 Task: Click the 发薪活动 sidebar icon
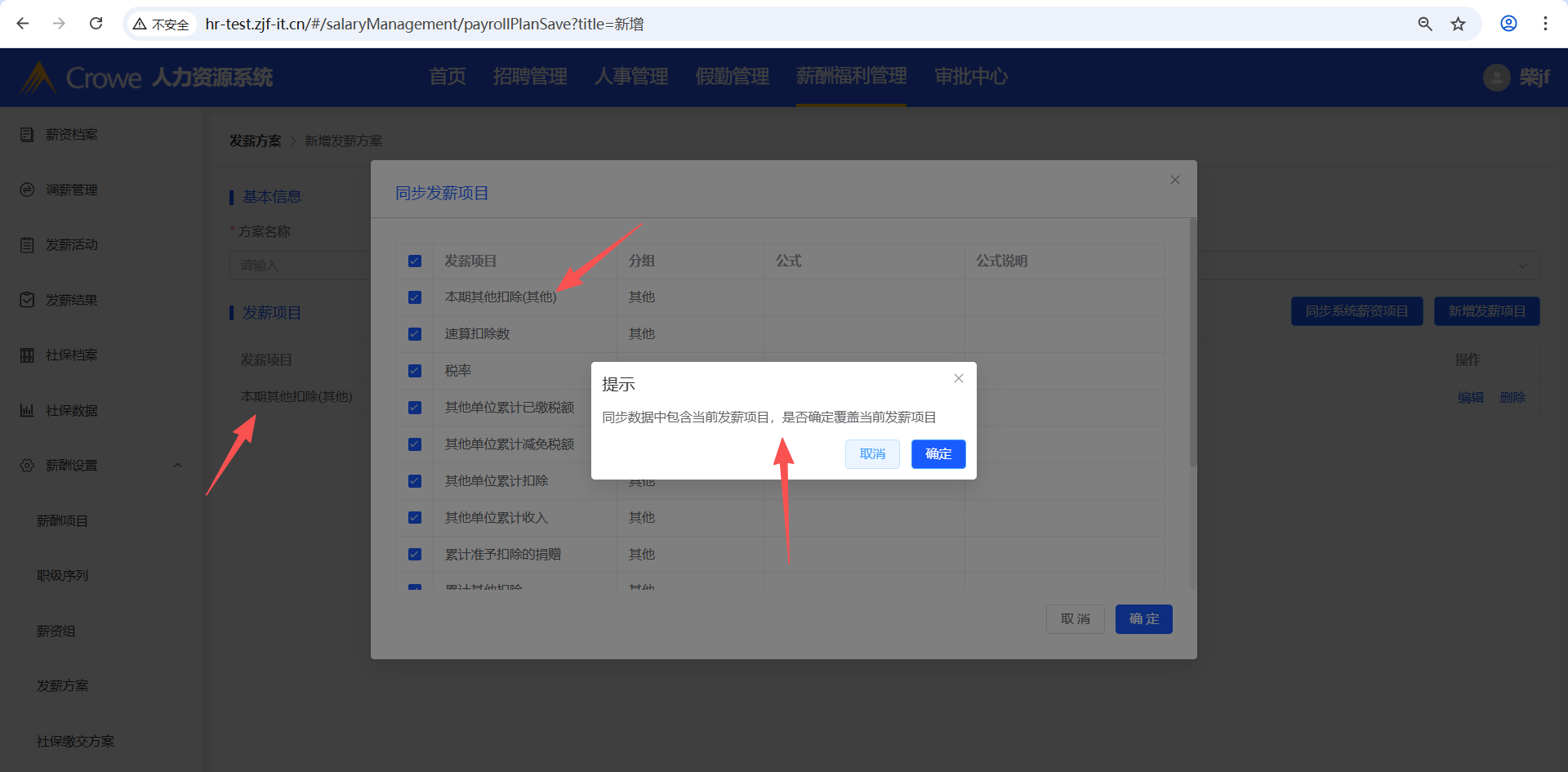tap(27, 244)
